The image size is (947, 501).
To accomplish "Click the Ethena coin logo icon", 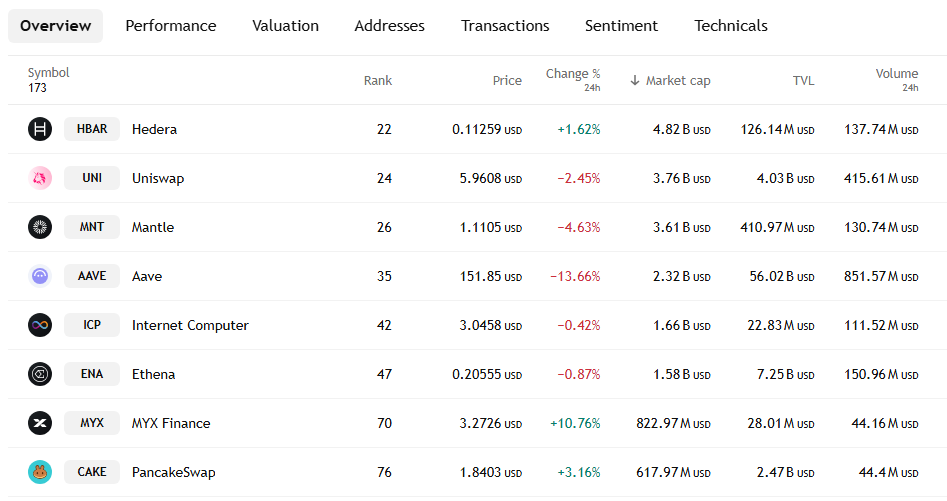I will 40,374.
